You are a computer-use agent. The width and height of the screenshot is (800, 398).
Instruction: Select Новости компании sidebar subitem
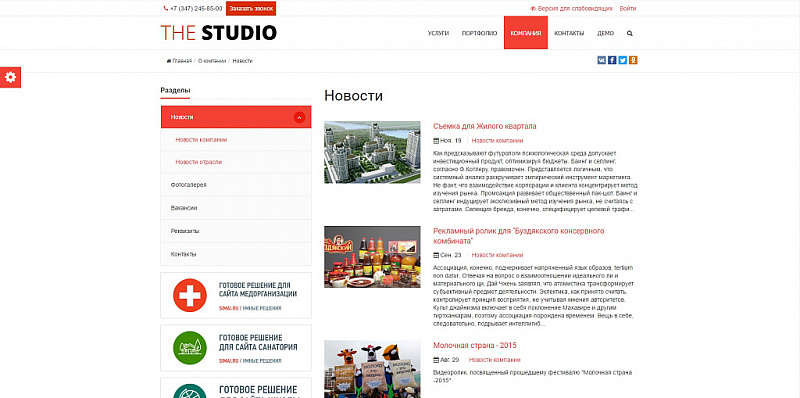click(x=236, y=140)
